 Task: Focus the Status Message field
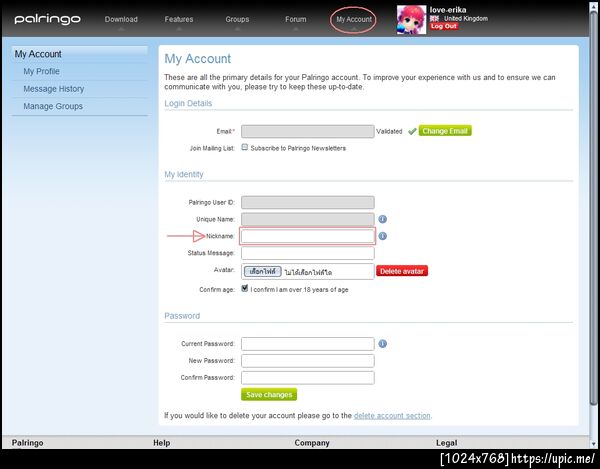308,253
